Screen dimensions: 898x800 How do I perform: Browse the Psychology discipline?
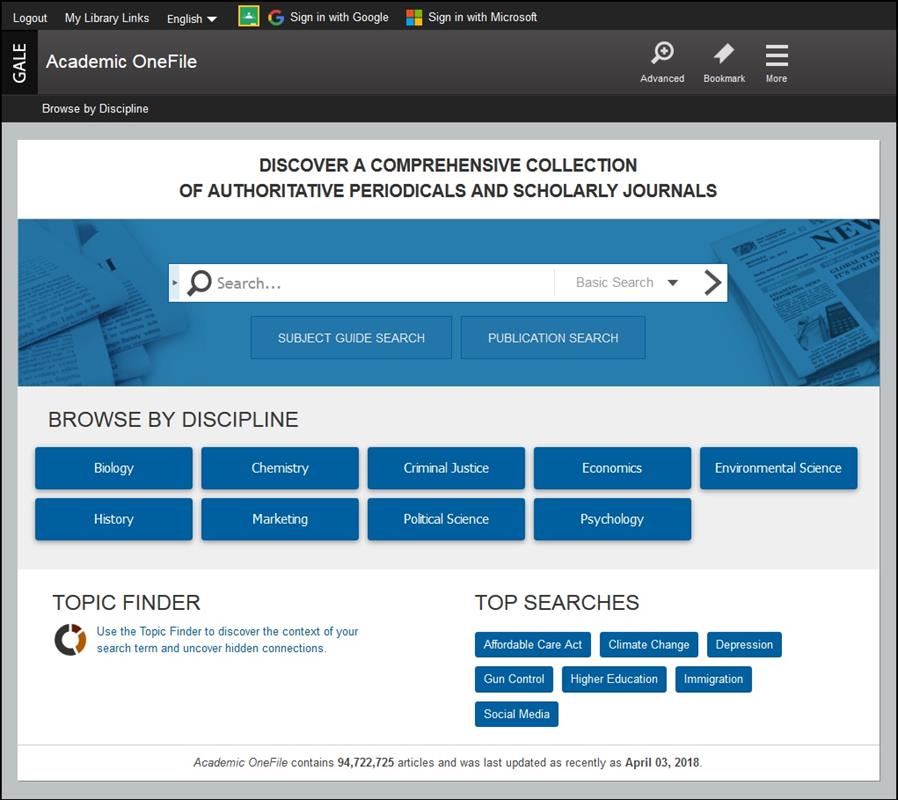tap(612, 519)
